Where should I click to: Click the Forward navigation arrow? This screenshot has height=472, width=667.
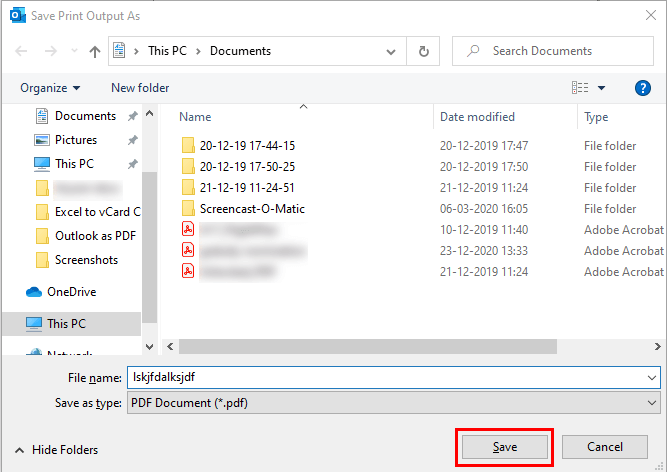[51, 51]
